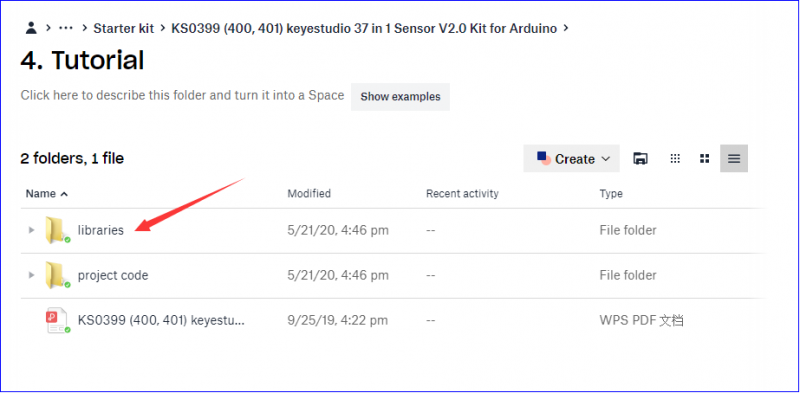Open the KS0399 keyestudio 37 in 1 breadcrumb

(364, 29)
